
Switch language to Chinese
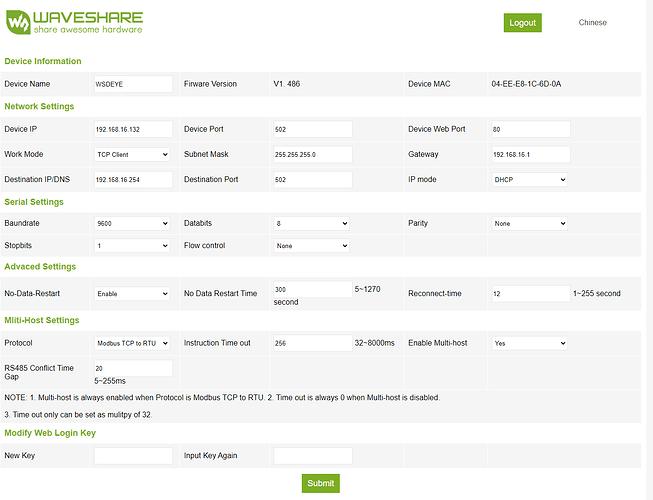(x=592, y=22)
